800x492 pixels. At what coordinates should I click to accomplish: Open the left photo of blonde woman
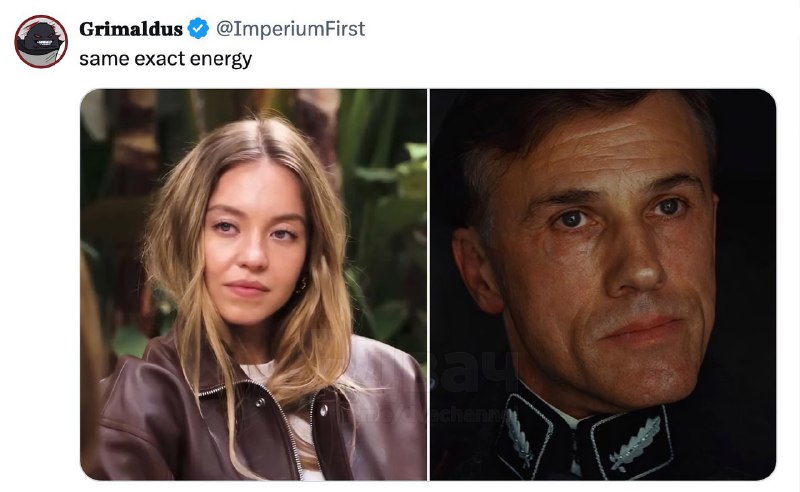(x=253, y=283)
